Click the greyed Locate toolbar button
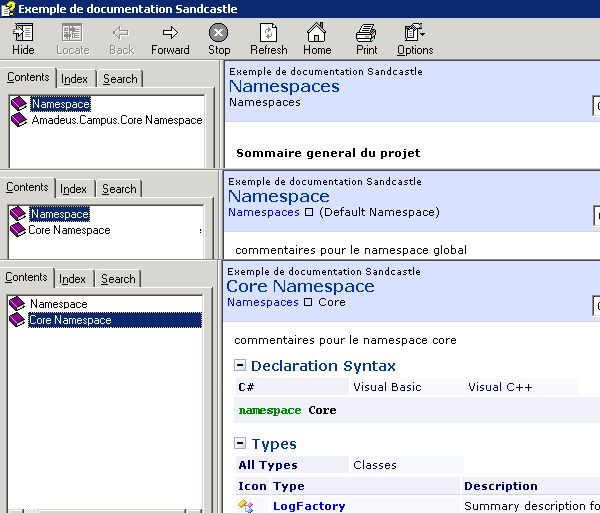600x513 pixels. point(72,39)
